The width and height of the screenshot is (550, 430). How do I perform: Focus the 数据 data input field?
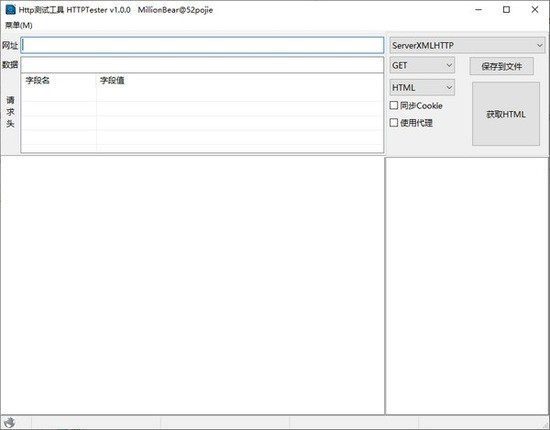[x=202, y=65]
